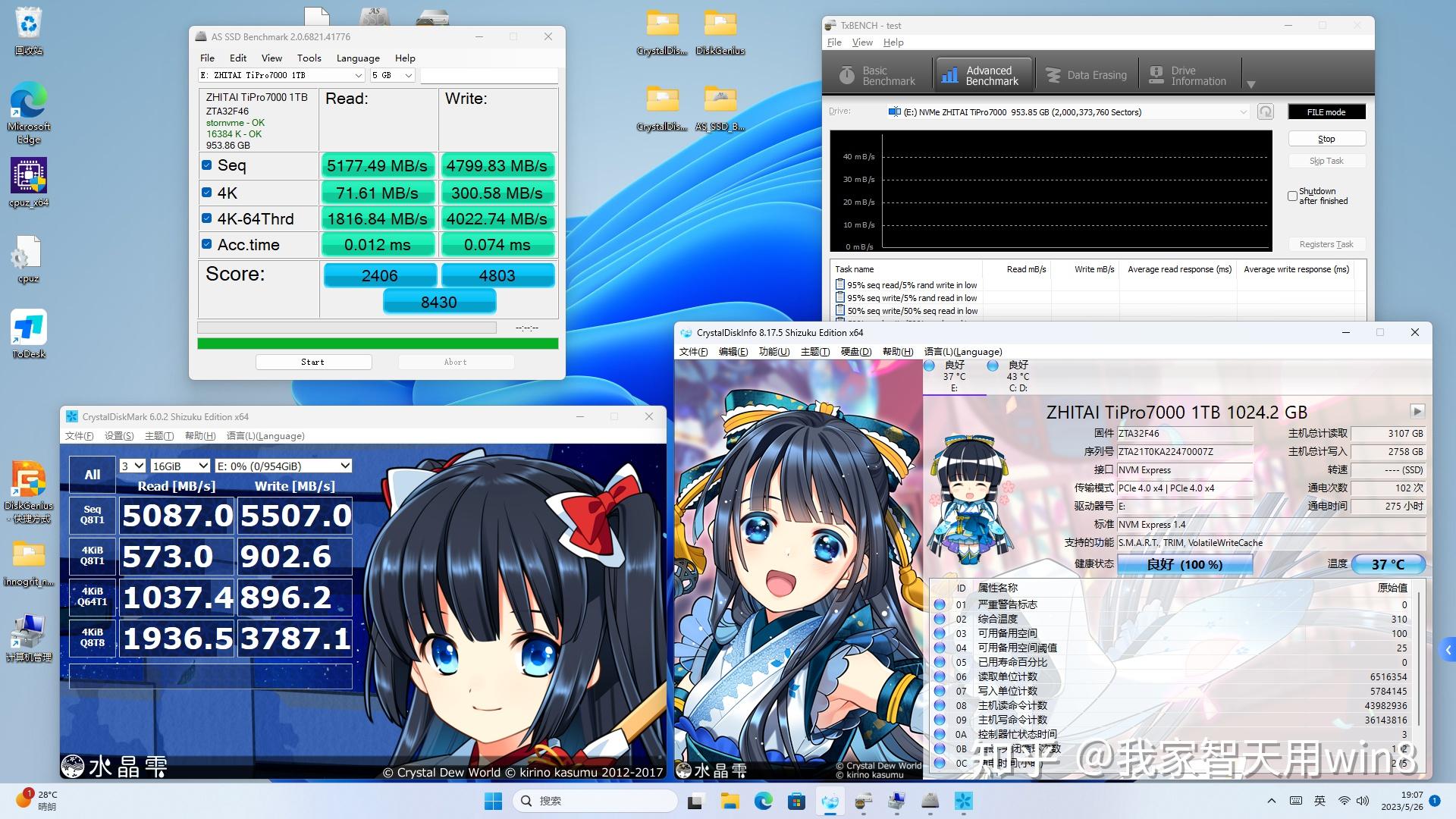Open the TxBENCH drive selection dropdown
Image resolution: width=1456 pixels, height=819 pixels.
(1243, 112)
